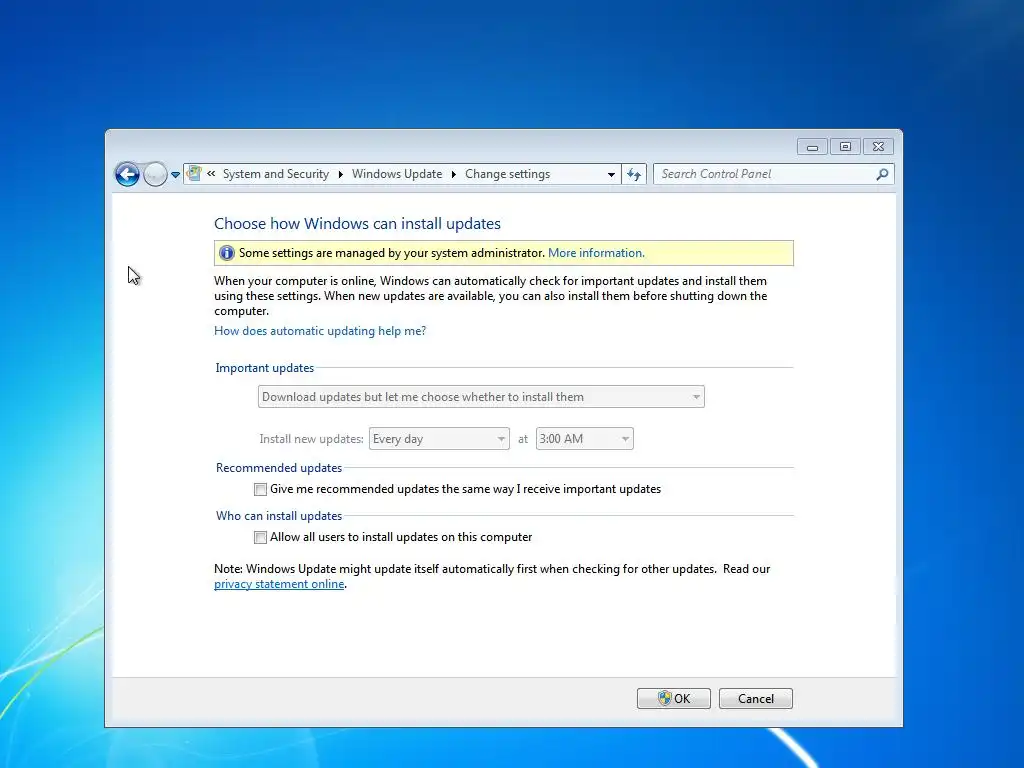This screenshot has height=768, width=1024.
Task: Maximize the Change settings window
Action: click(845, 147)
